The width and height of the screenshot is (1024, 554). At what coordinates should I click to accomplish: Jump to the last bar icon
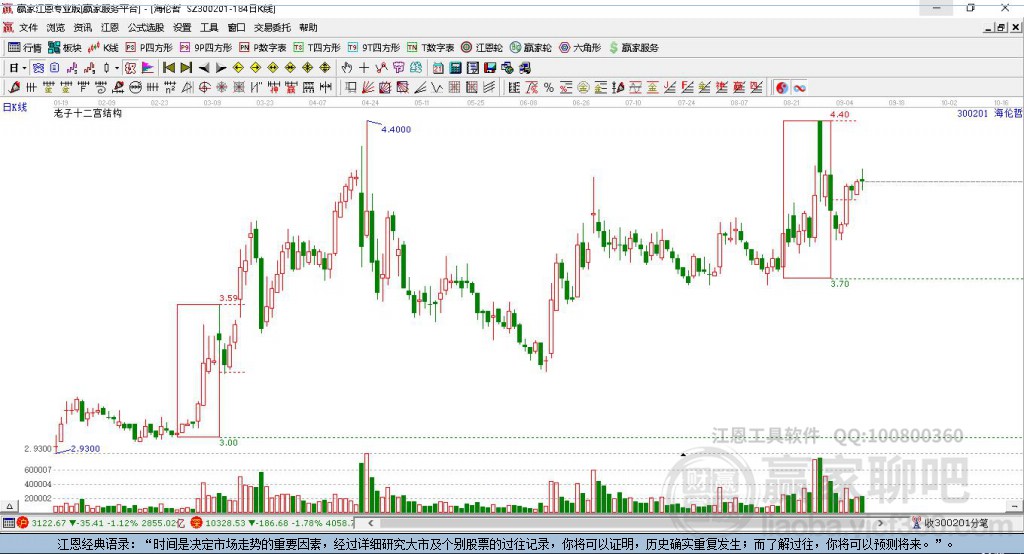point(186,68)
